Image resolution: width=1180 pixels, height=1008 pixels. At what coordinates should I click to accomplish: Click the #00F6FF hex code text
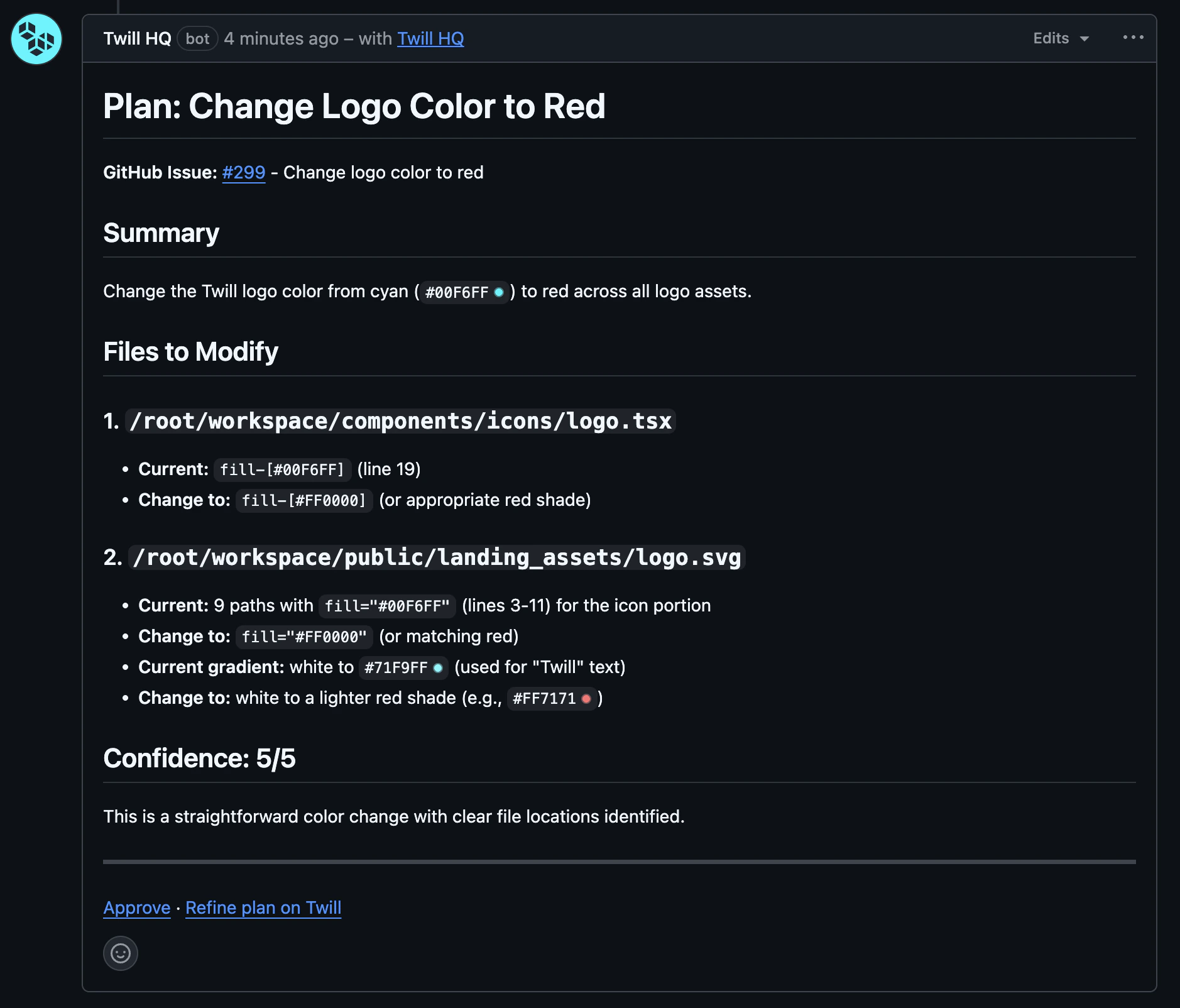[x=457, y=292]
